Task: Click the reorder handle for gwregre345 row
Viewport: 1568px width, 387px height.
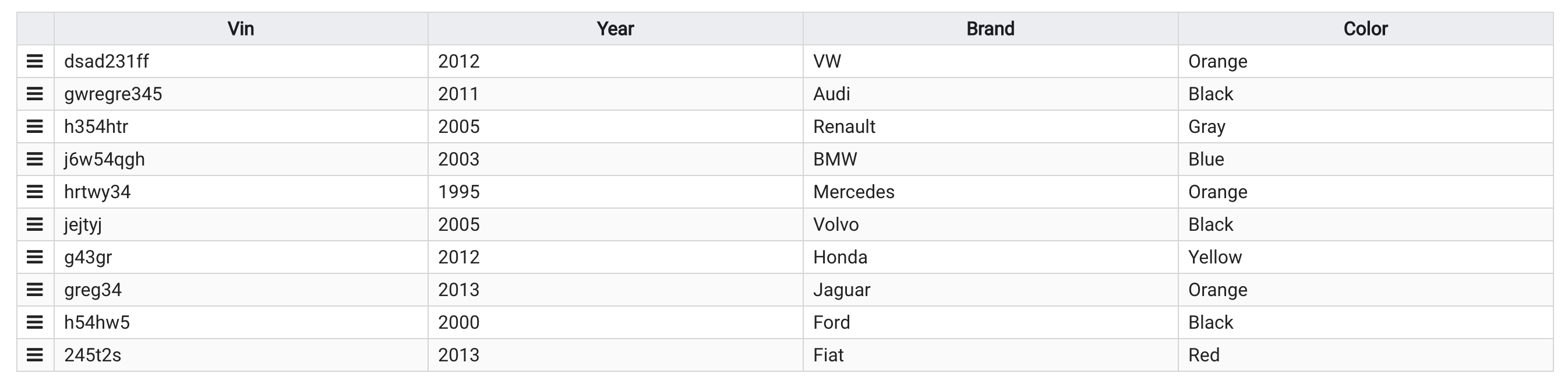Action: [35, 94]
